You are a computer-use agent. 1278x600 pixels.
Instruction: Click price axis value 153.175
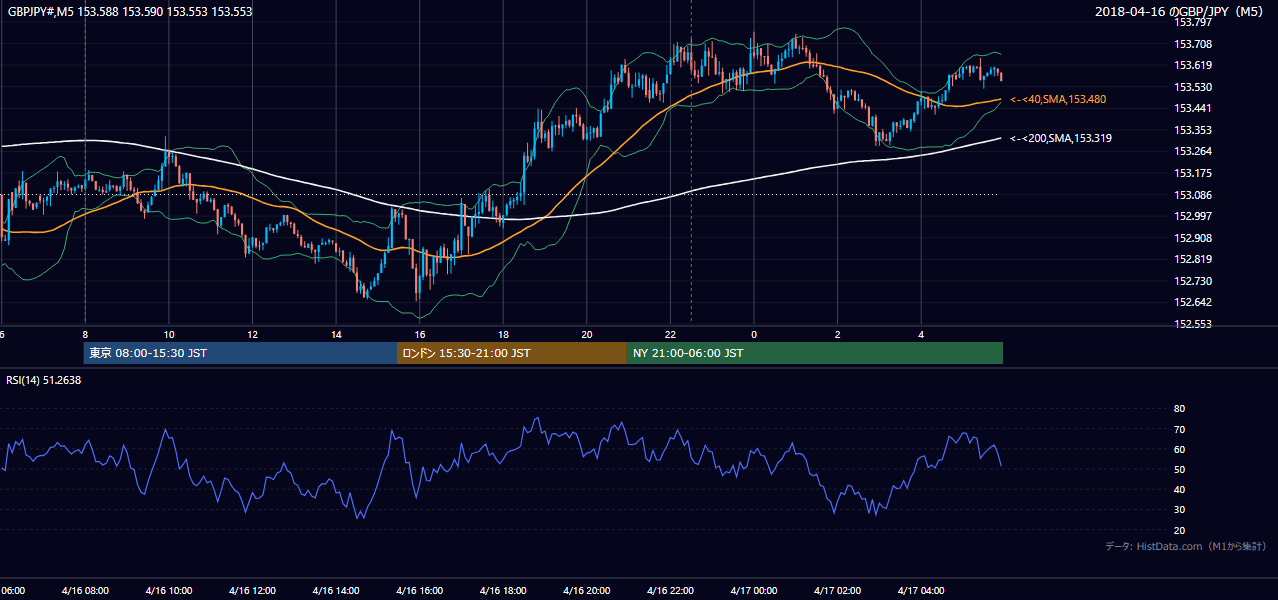pos(1192,173)
